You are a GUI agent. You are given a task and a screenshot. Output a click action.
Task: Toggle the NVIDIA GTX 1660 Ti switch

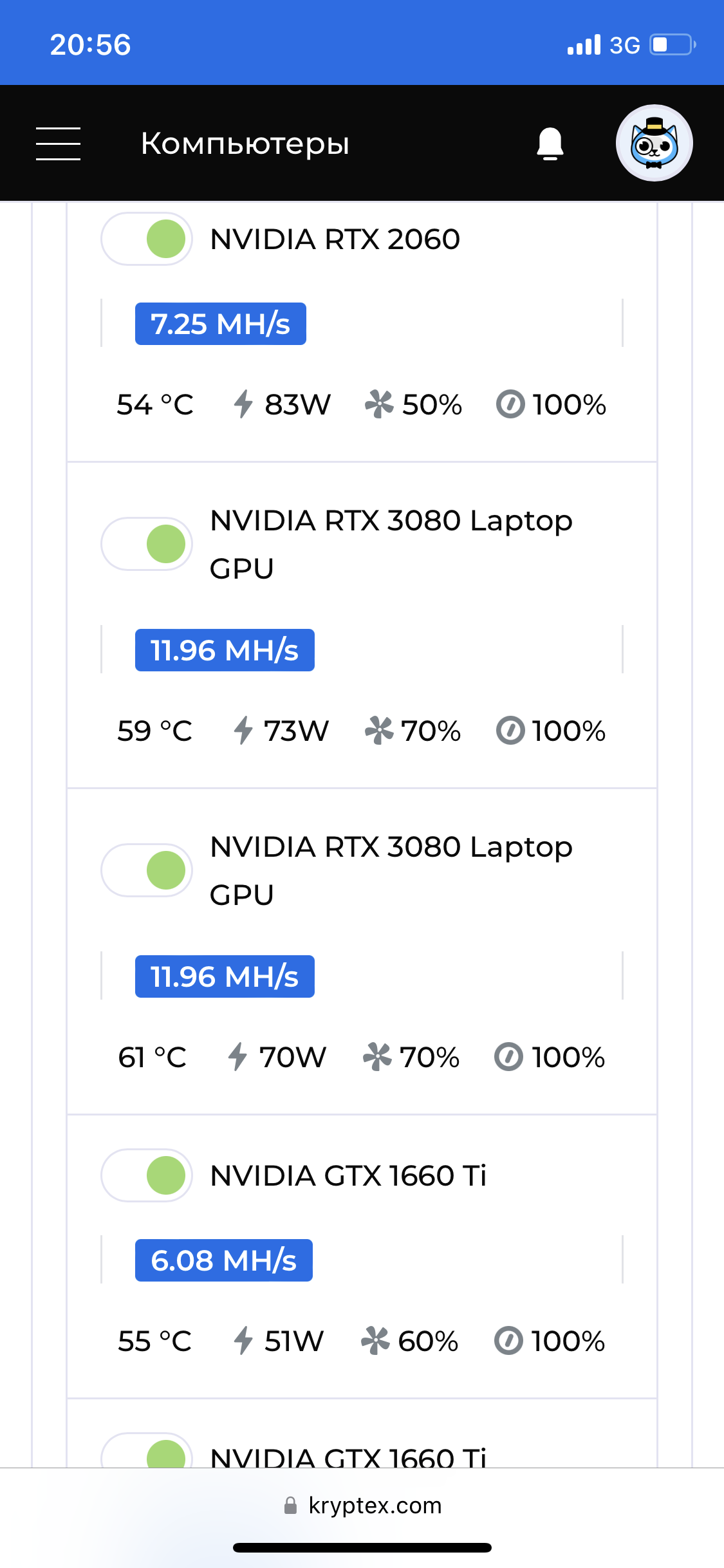pyautogui.click(x=147, y=1175)
